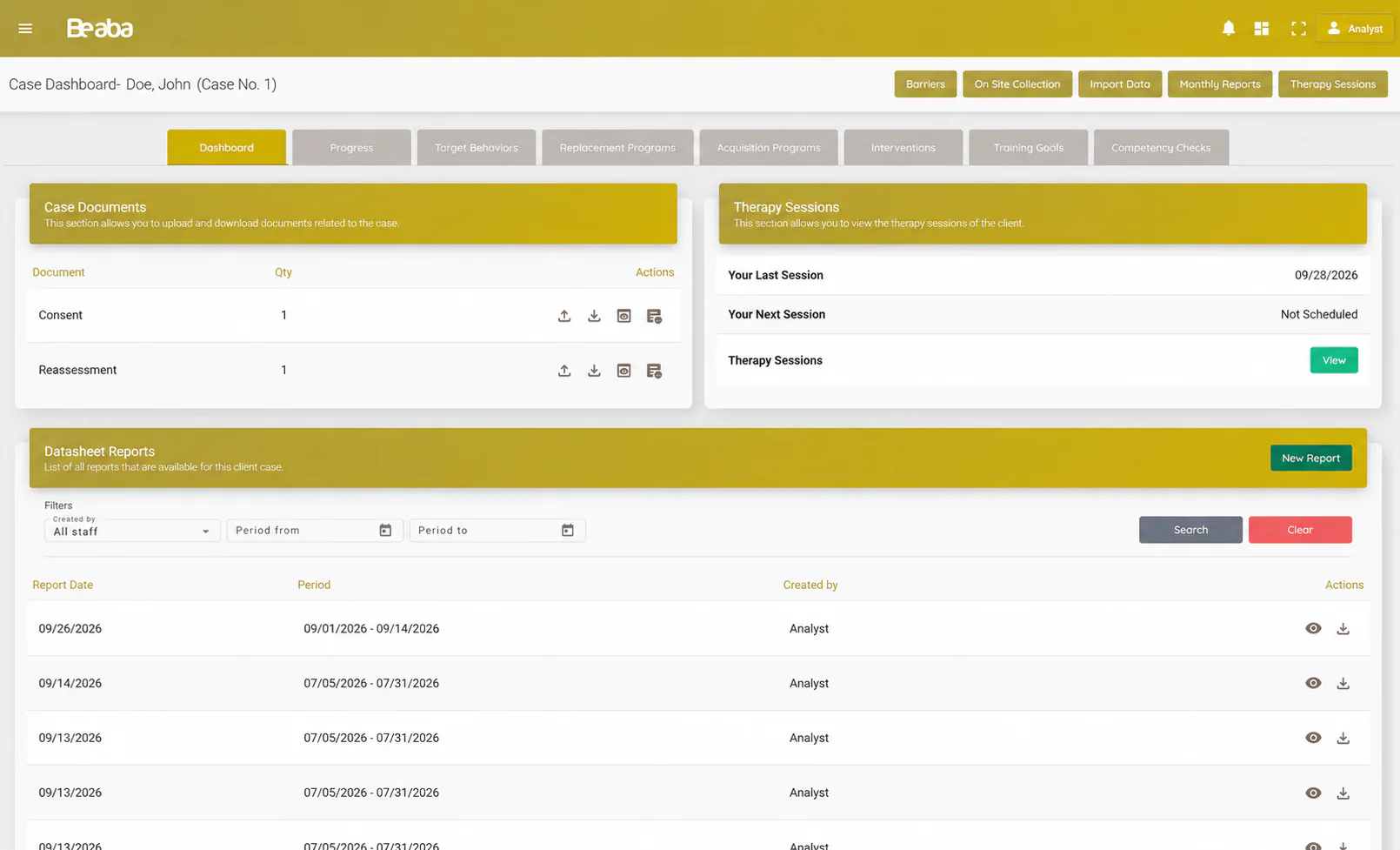Clear the report filters
The image size is (1400, 850).
(1300, 530)
